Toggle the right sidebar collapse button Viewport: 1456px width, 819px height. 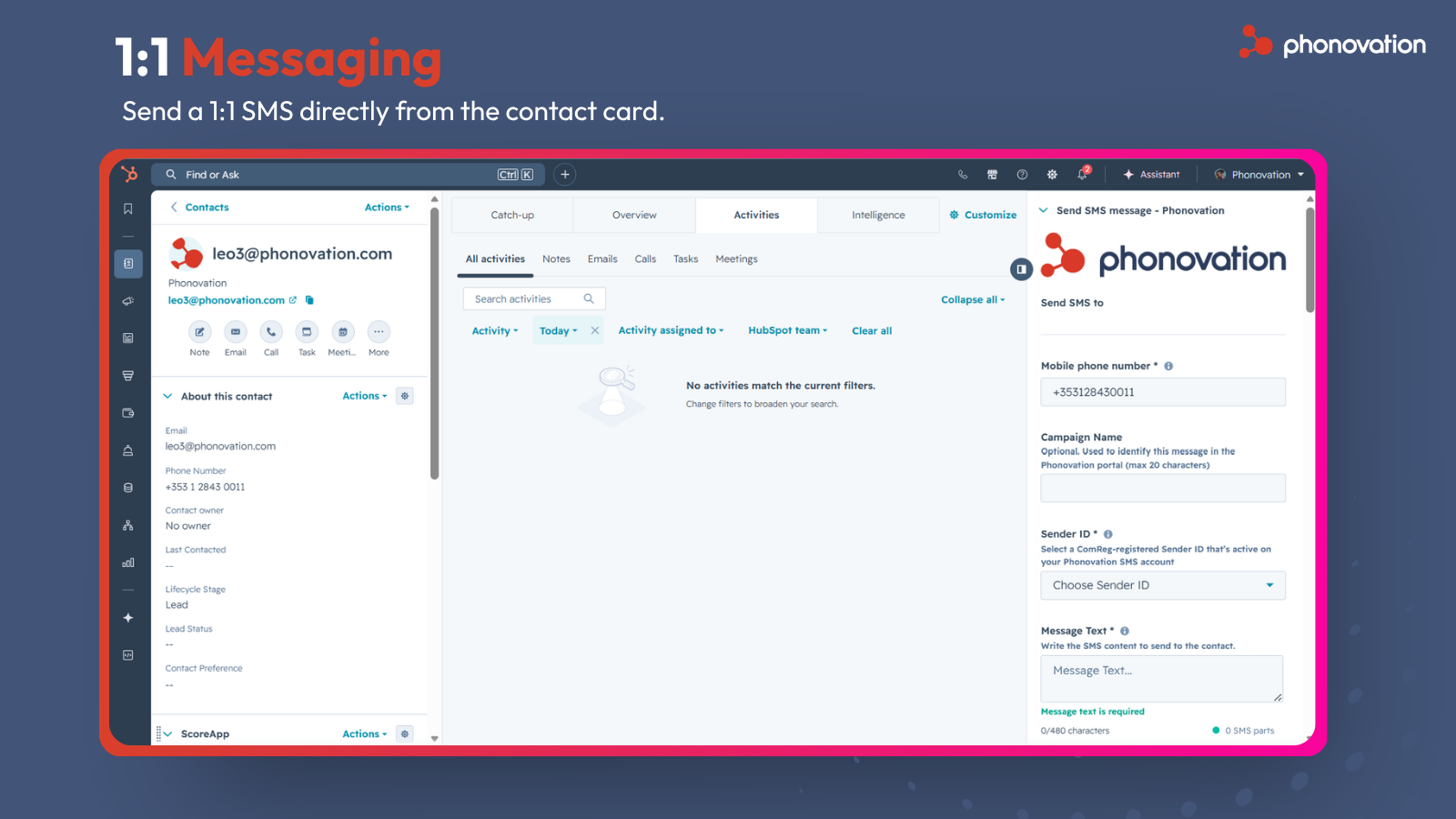click(1021, 269)
